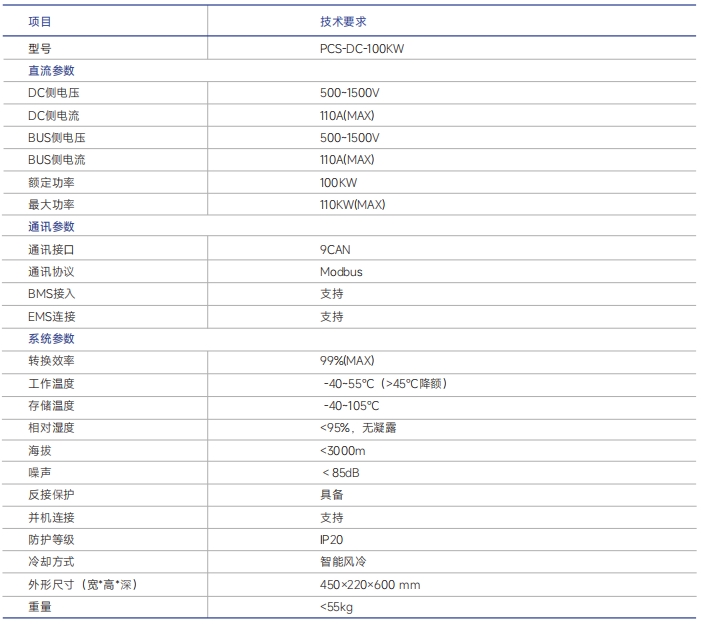This screenshot has width=701, height=625.
Task: Click the 直流参数 section heading
Action: [x=51, y=71]
